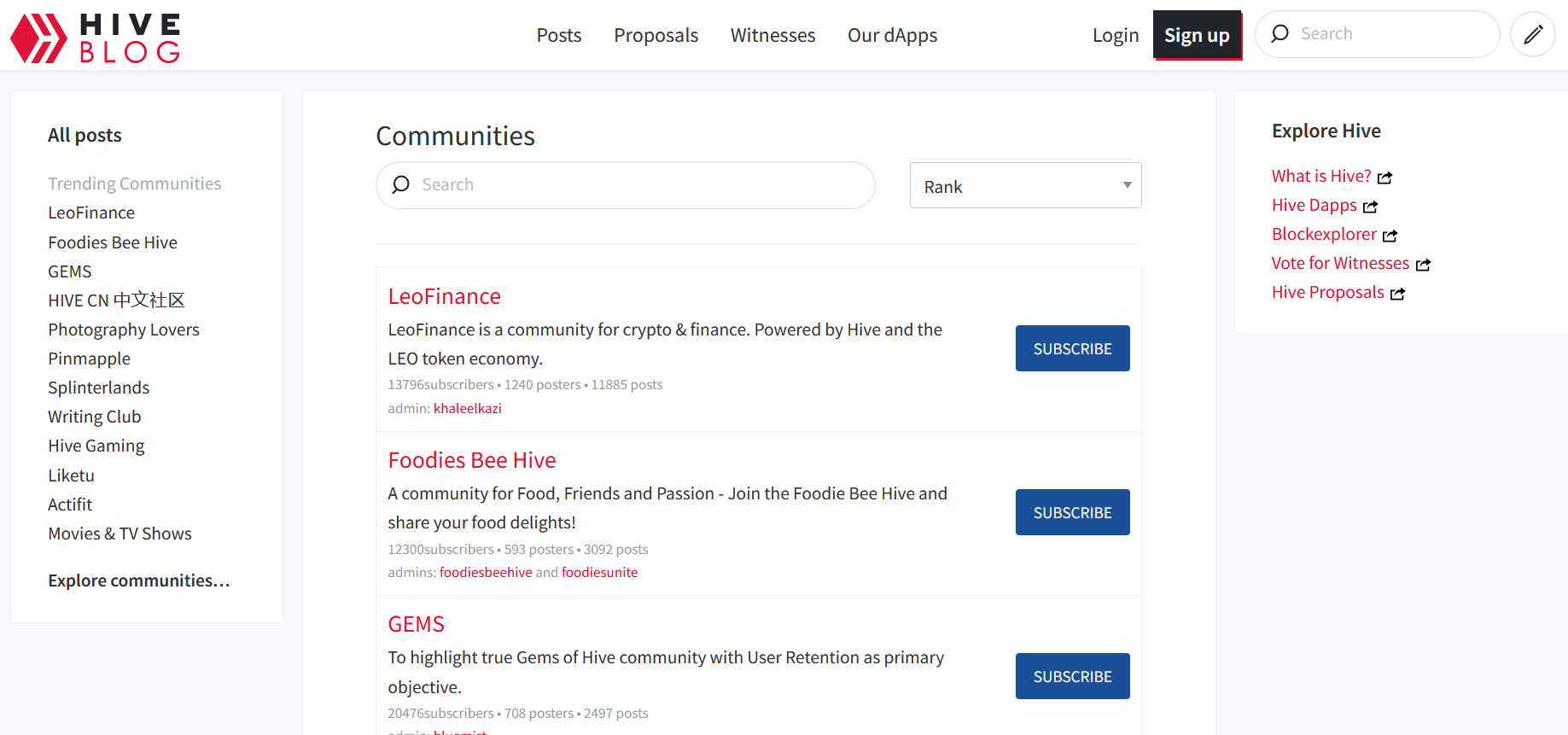Open Hive Proposals link
Screen dimensions: 1568x735
(1328, 292)
